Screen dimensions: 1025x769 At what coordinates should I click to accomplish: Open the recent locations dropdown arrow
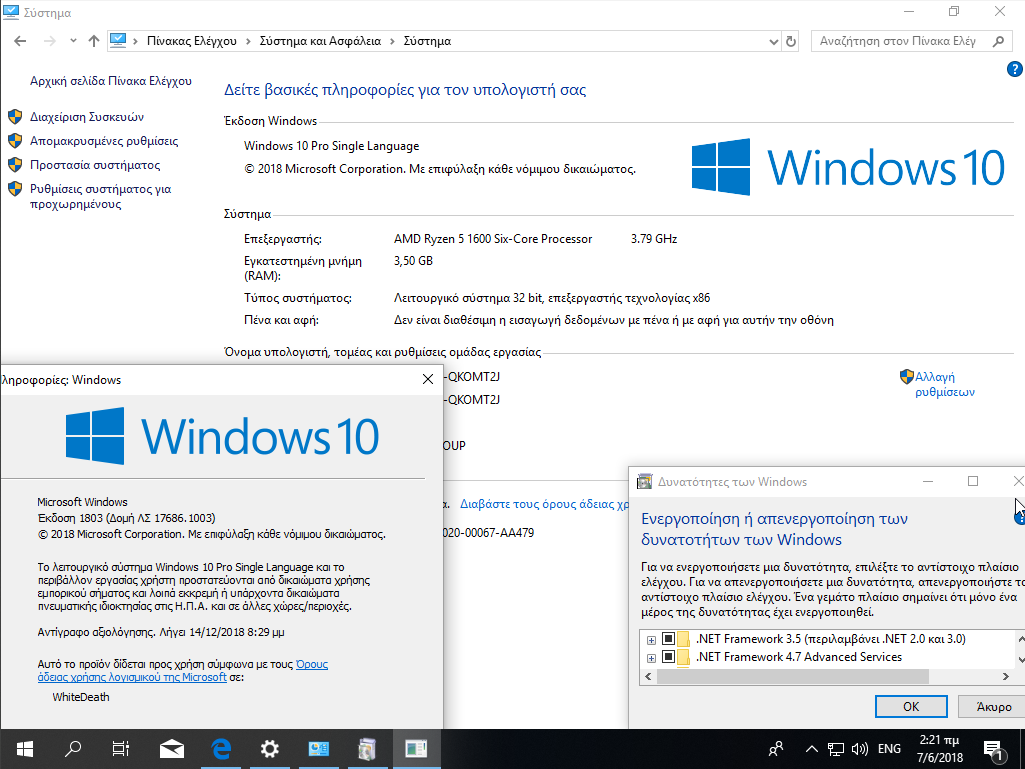pos(73,41)
